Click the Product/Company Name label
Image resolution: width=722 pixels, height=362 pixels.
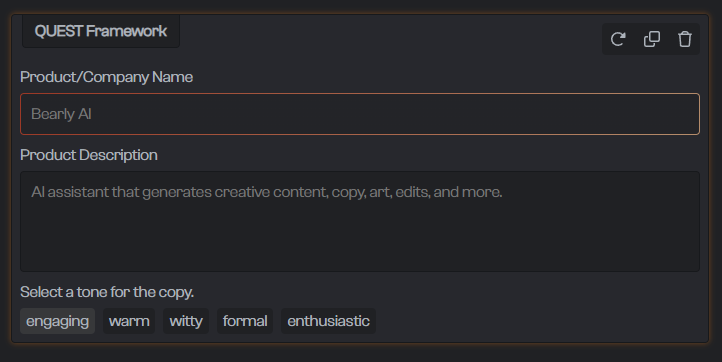click(x=106, y=77)
